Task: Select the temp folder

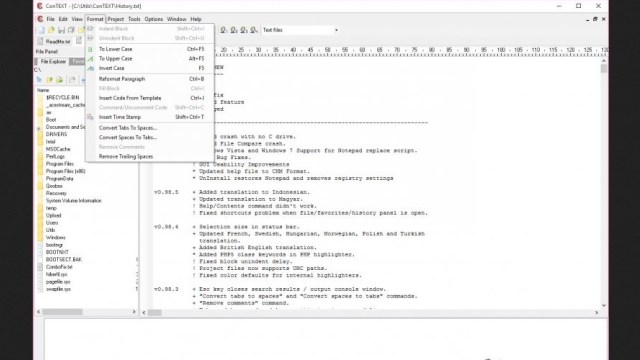Action: (x=51, y=208)
